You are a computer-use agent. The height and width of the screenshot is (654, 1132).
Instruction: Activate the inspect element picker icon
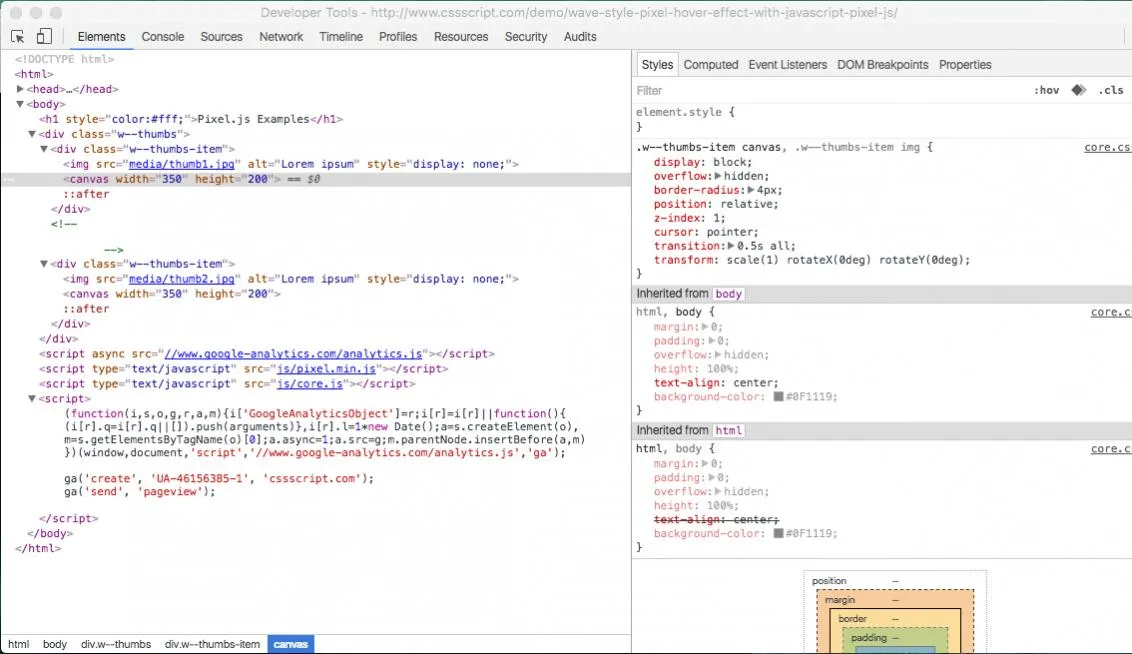(x=17, y=36)
